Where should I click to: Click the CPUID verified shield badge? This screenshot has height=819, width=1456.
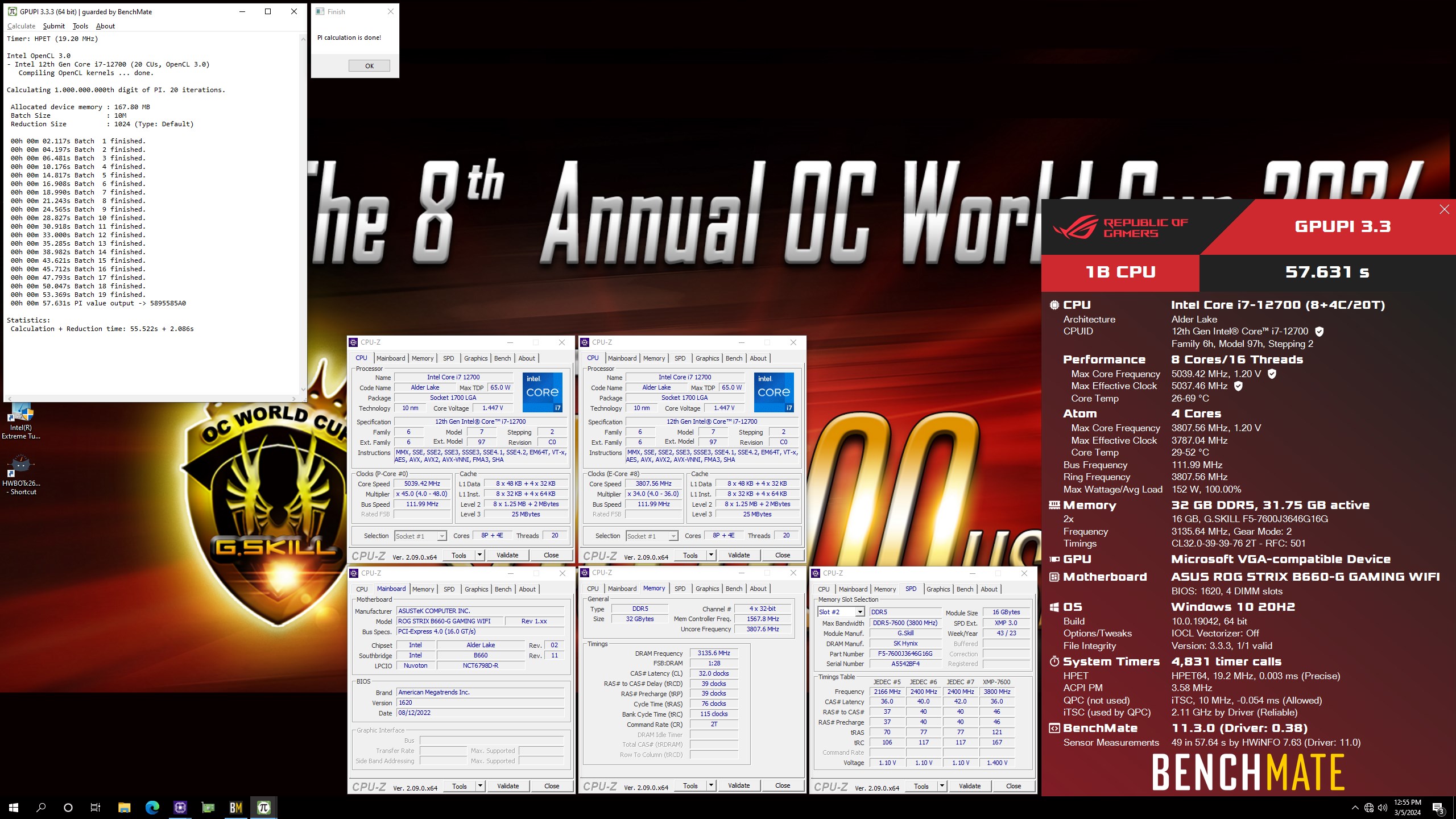click(x=1319, y=331)
